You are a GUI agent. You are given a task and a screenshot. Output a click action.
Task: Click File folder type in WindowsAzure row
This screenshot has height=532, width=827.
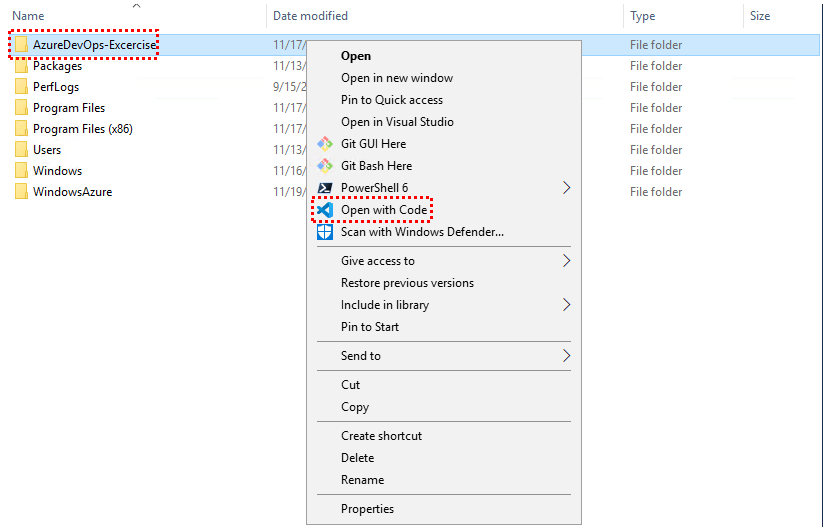(x=656, y=192)
